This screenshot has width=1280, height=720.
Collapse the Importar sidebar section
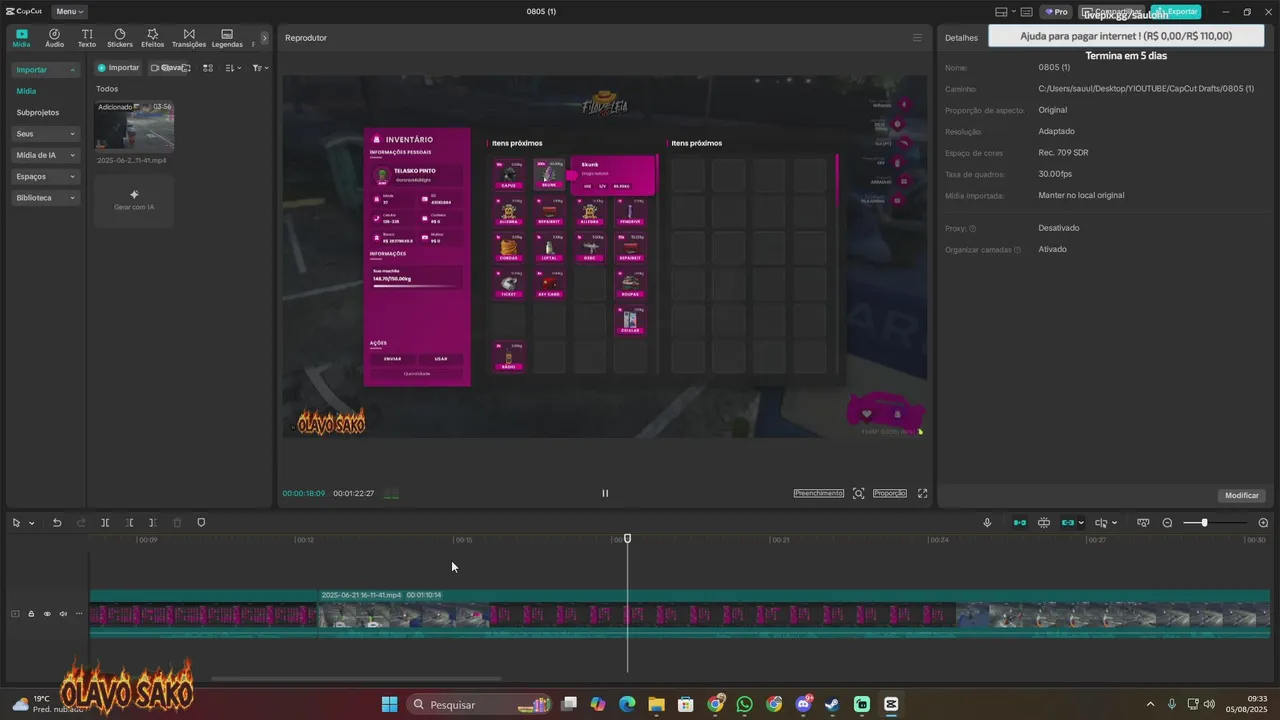(x=45, y=70)
